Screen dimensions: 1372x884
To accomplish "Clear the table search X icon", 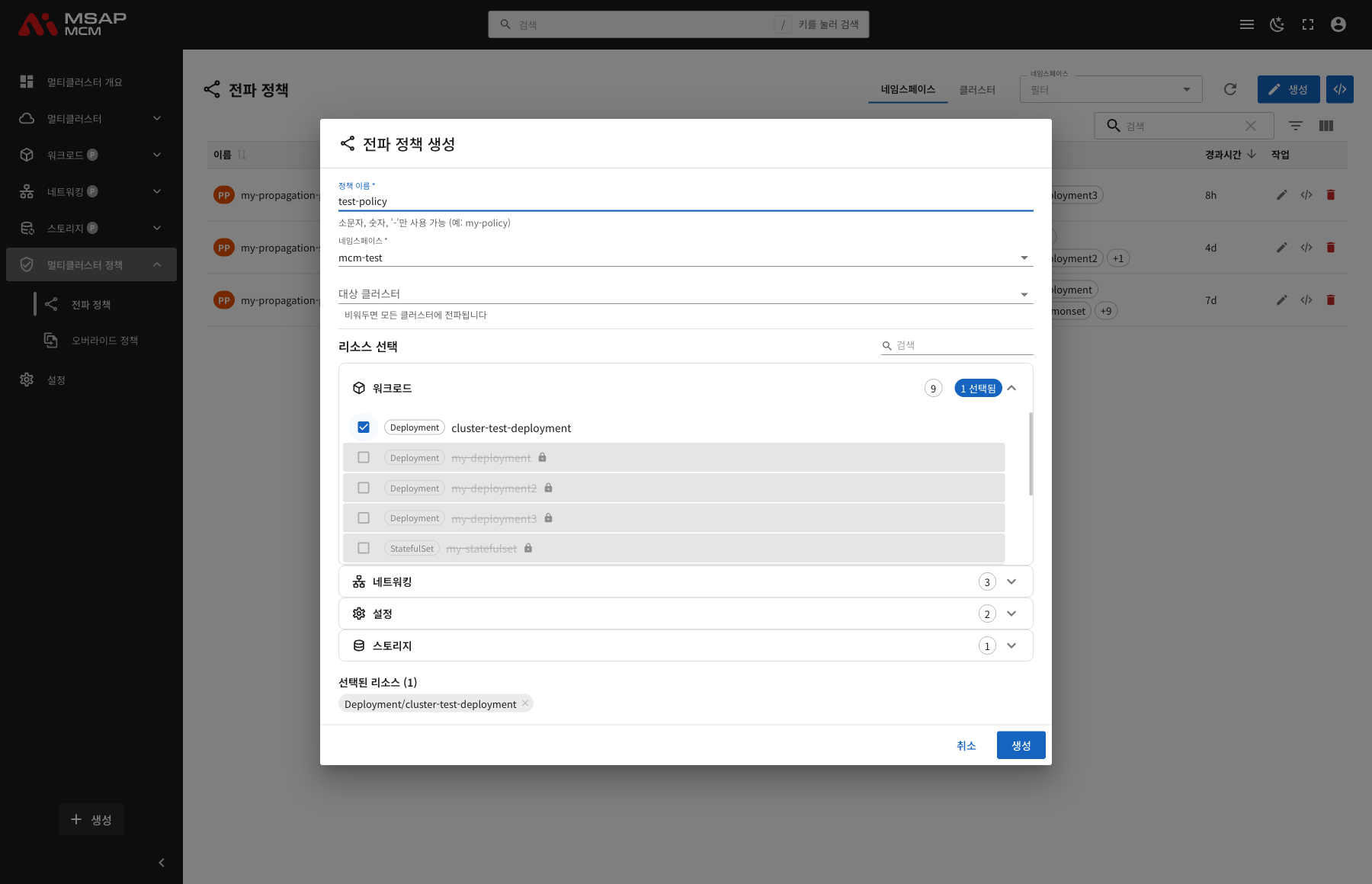I will pyautogui.click(x=1251, y=126).
